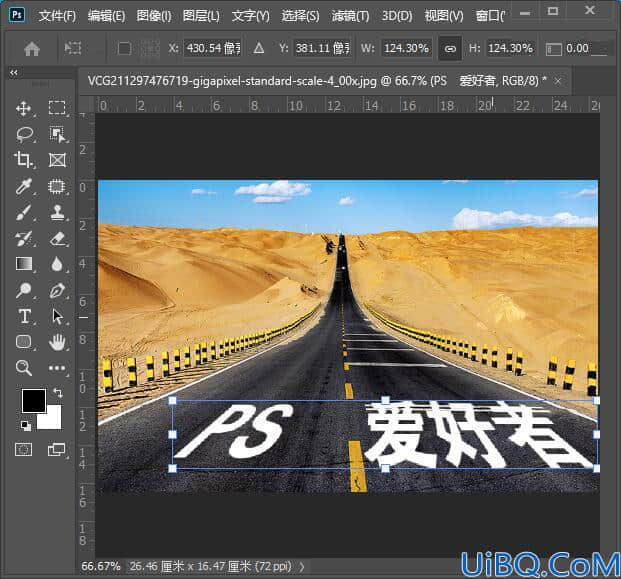Select the Hand tool

coord(57,342)
